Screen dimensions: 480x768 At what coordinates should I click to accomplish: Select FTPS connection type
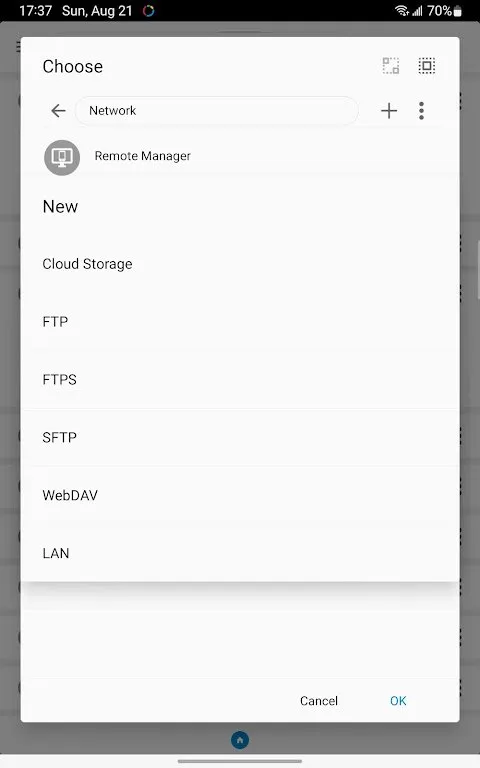click(x=240, y=380)
